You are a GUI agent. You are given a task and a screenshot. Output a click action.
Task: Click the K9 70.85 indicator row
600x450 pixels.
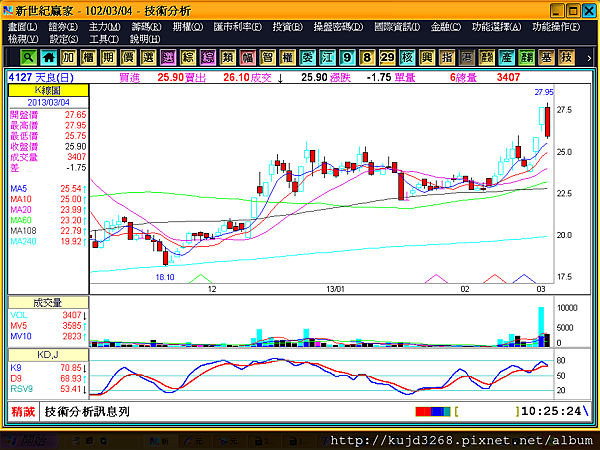click(48, 368)
